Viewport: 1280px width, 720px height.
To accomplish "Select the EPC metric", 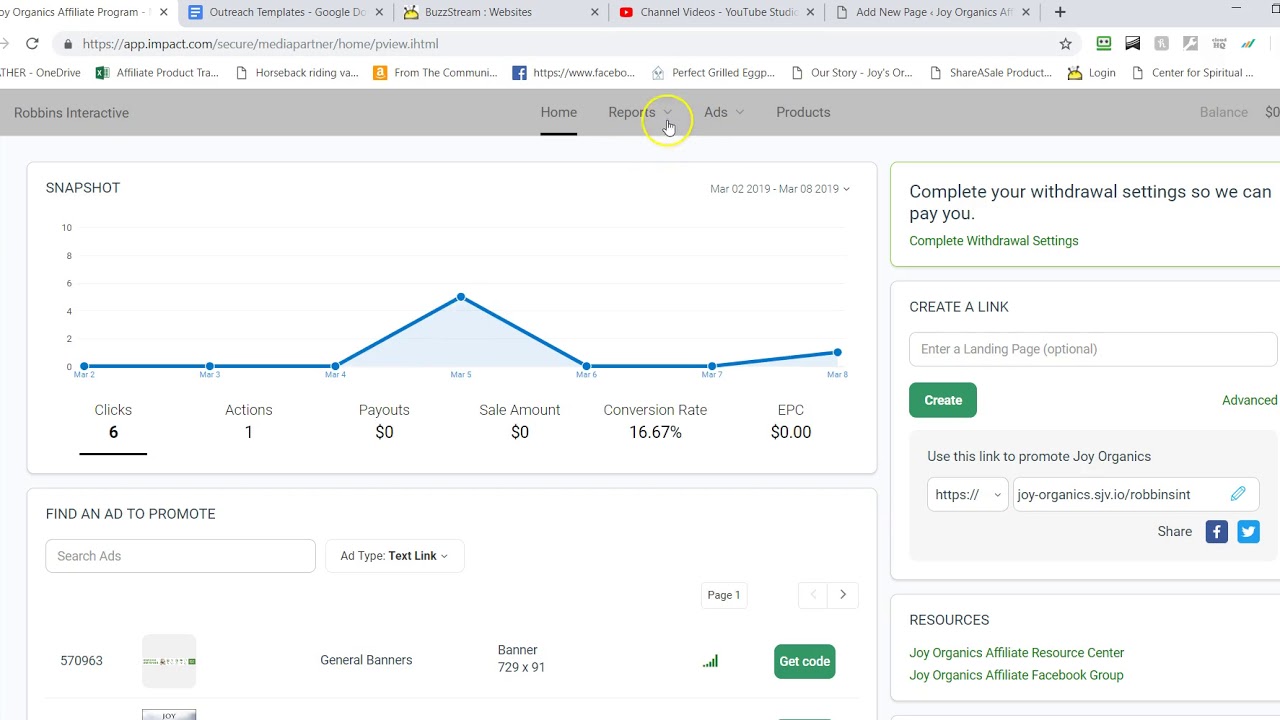I will (791, 421).
